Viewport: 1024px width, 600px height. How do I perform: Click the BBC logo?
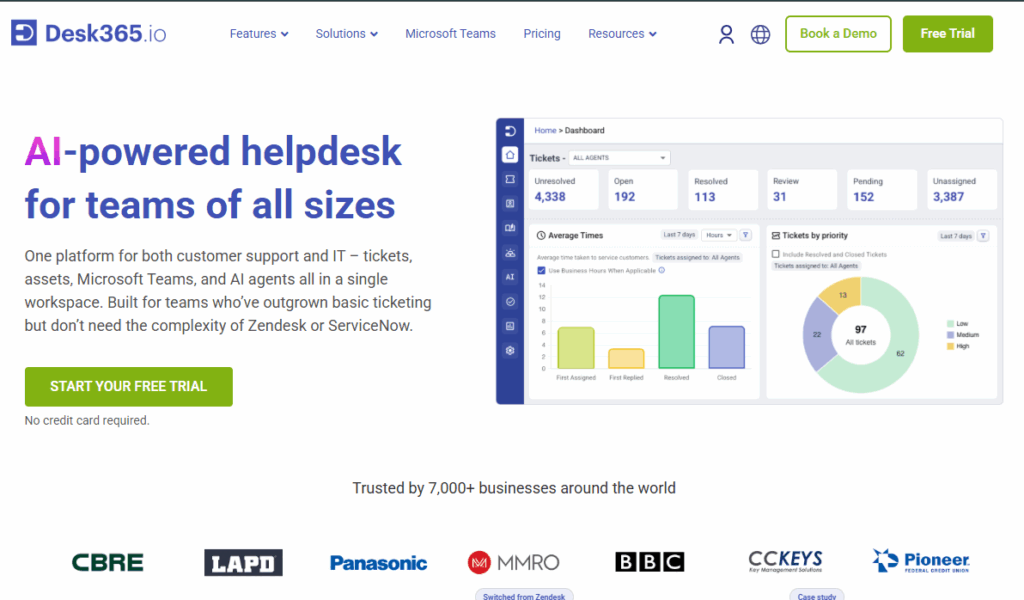[x=650, y=562]
